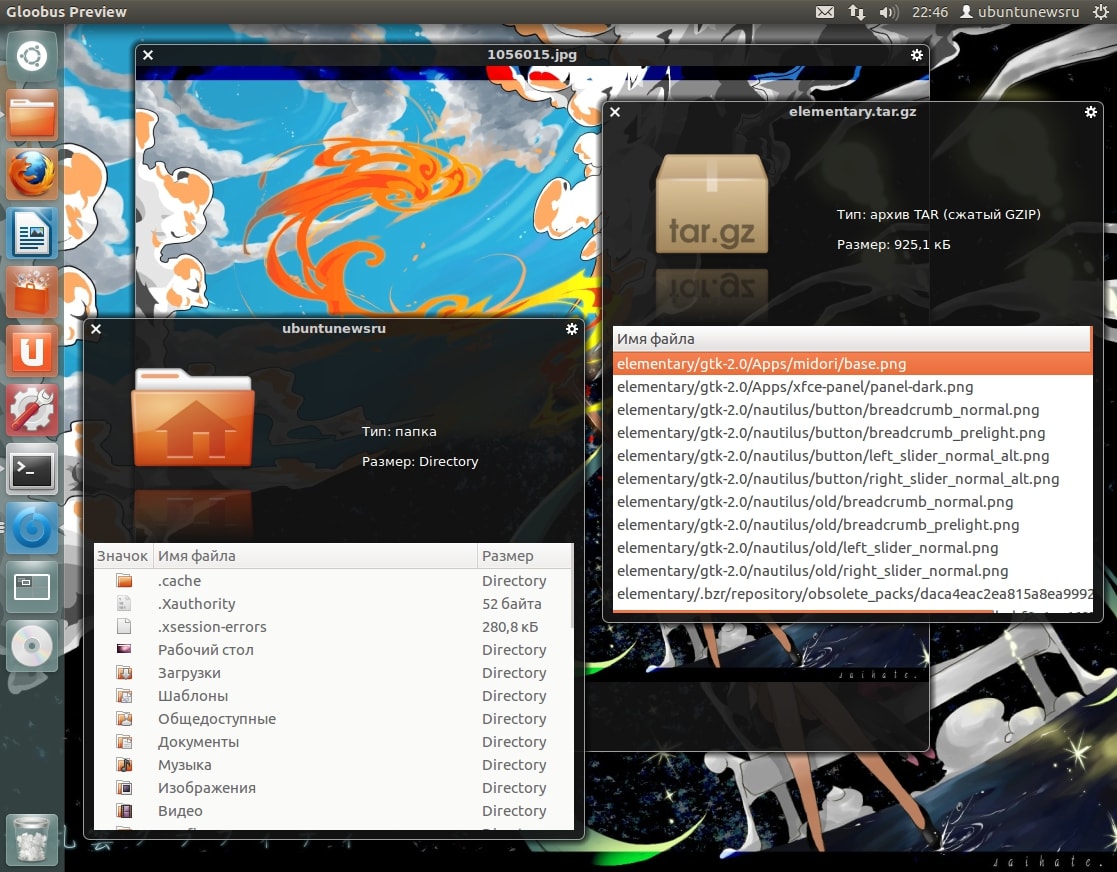Select the Загрузки folder row

(x=333, y=673)
